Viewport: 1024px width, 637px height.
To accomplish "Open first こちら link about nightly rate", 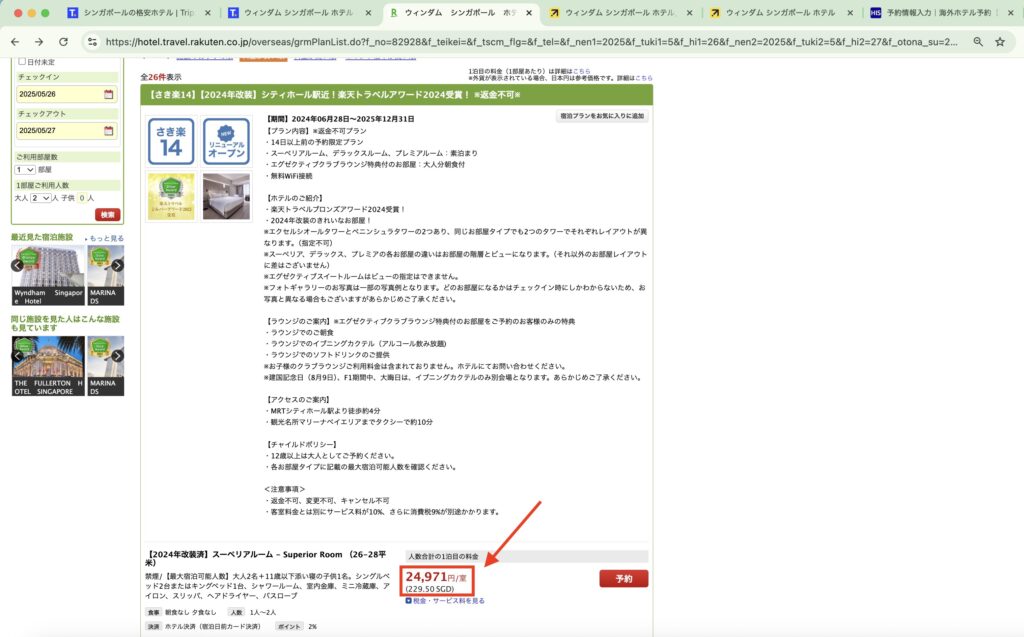I will click(x=581, y=71).
